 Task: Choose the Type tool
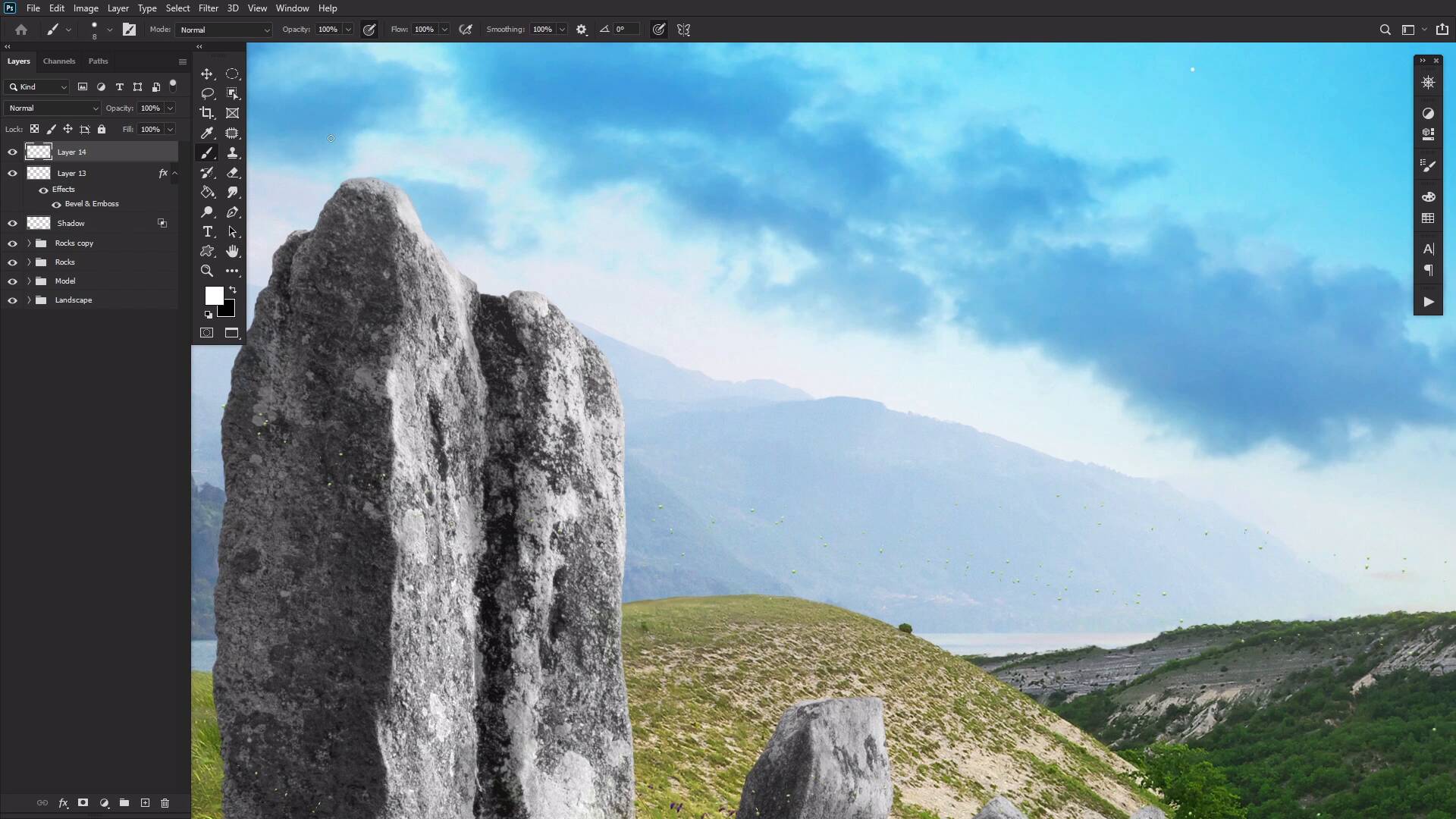(x=207, y=232)
